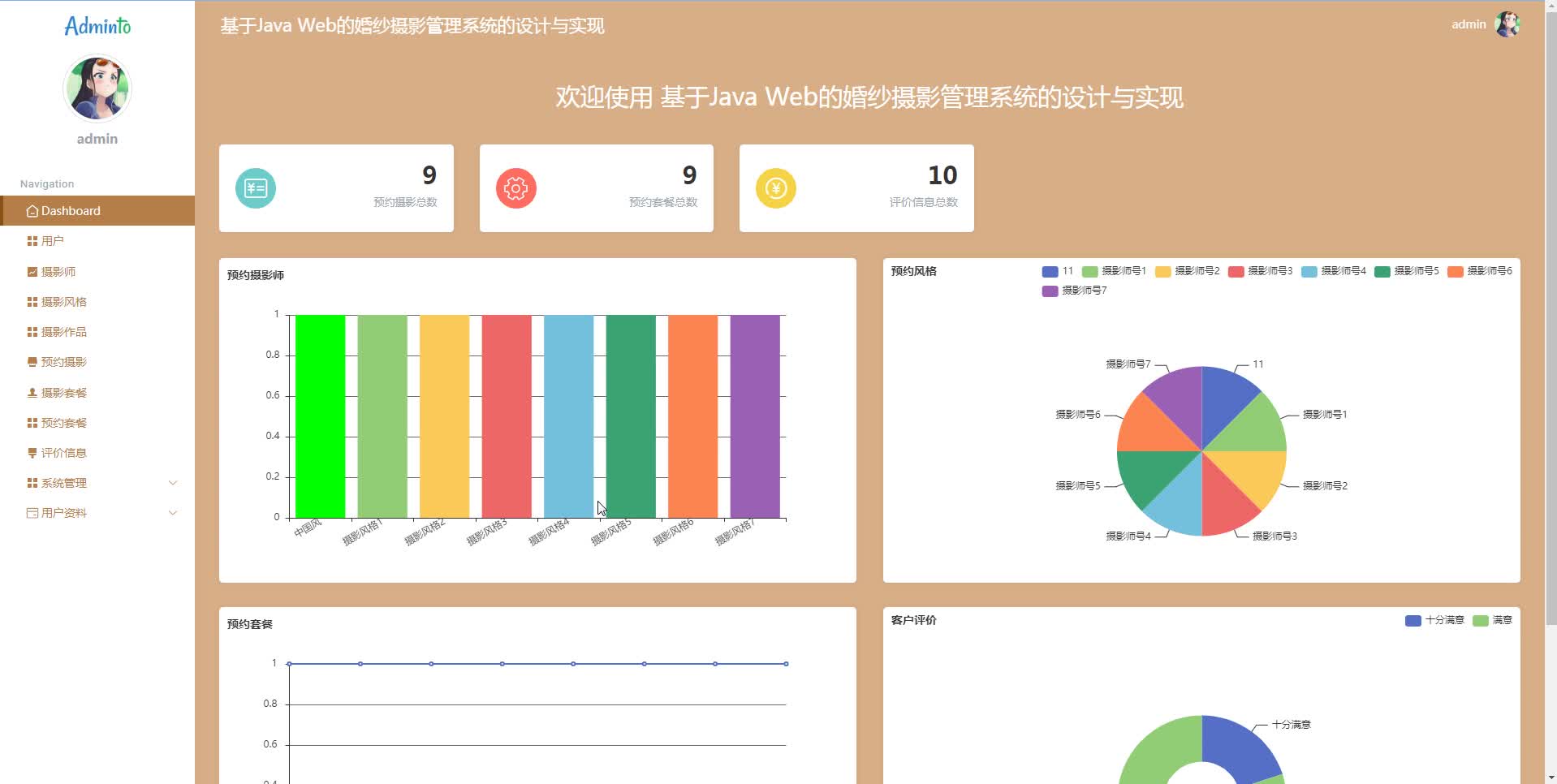Click the red gear 预约套餐总数 icon
1557x784 pixels.
point(516,188)
